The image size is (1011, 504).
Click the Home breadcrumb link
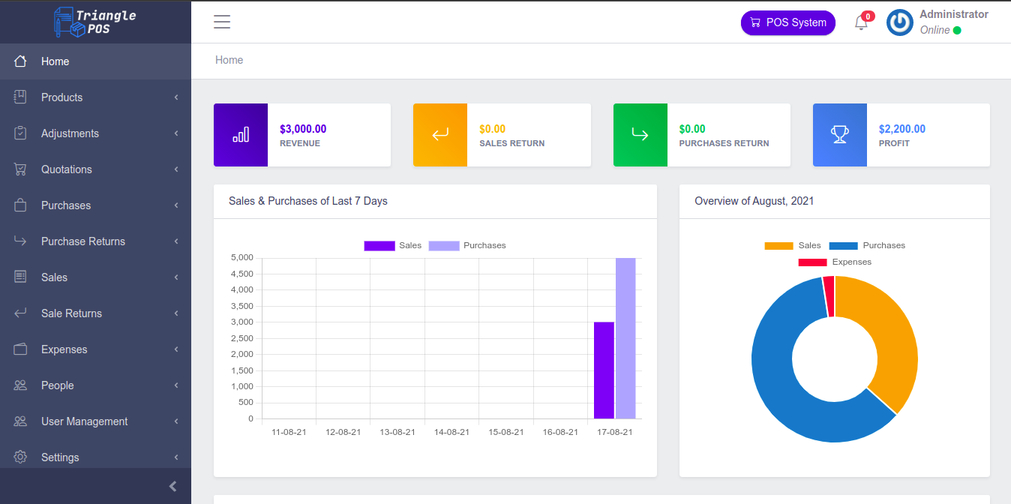229,60
